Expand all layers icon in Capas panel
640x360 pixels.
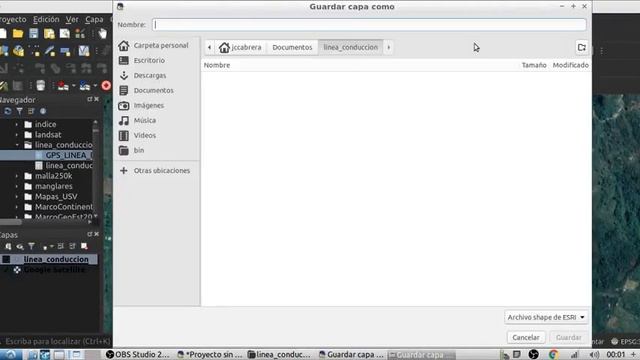coord(60,246)
